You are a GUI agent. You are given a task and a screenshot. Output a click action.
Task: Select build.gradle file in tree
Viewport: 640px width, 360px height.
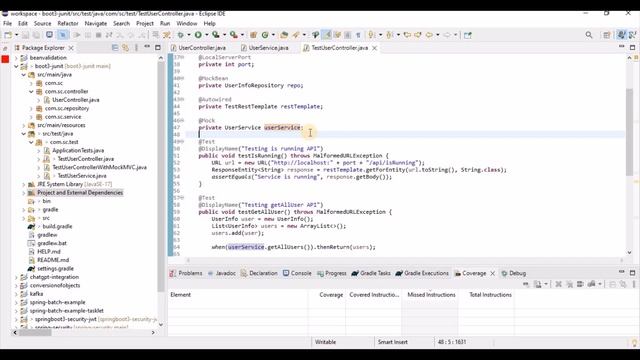[x=57, y=227]
